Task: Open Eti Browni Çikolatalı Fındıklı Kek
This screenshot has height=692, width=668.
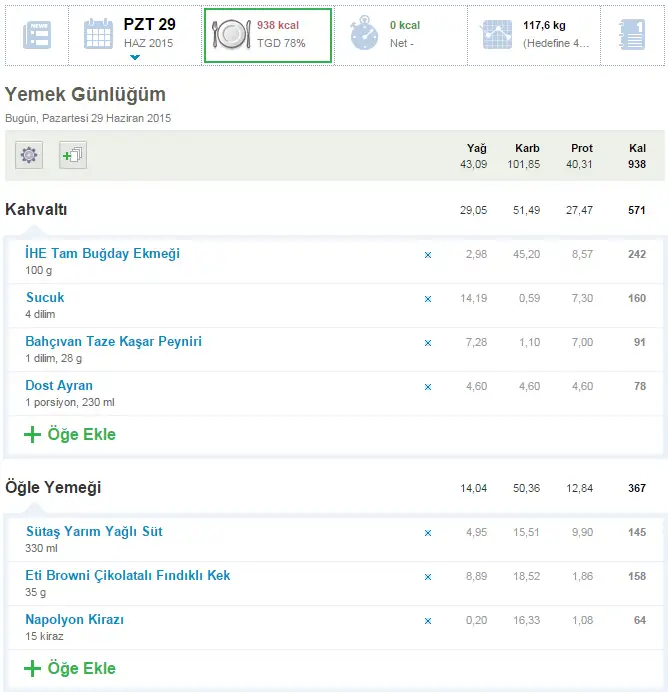Action: pyautogui.click(x=128, y=576)
